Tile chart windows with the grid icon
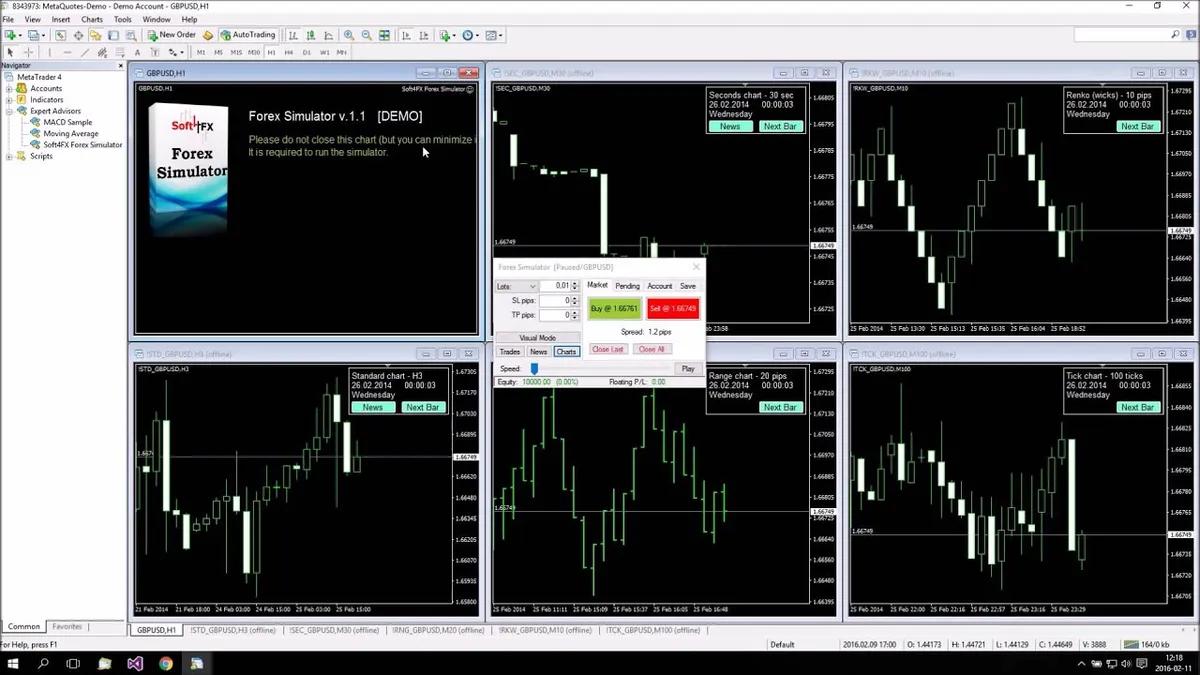The height and width of the screenshot is (675, 1200). point(384,35)
